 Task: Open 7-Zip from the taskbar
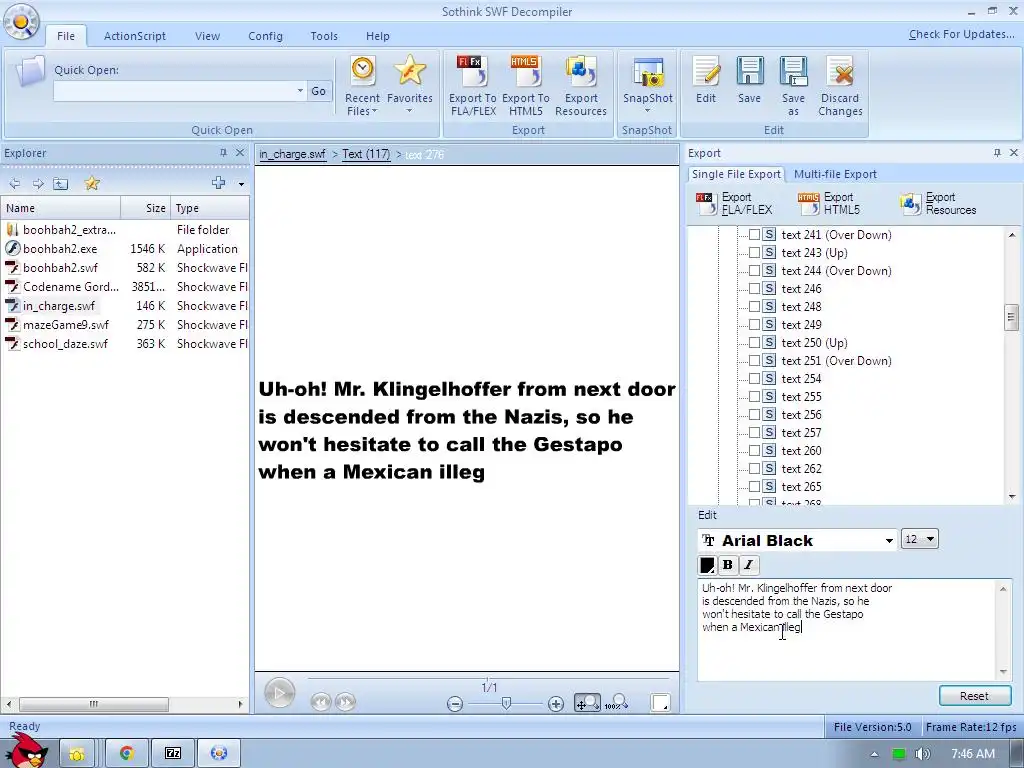pyautogui.click(x=173, y=753)
